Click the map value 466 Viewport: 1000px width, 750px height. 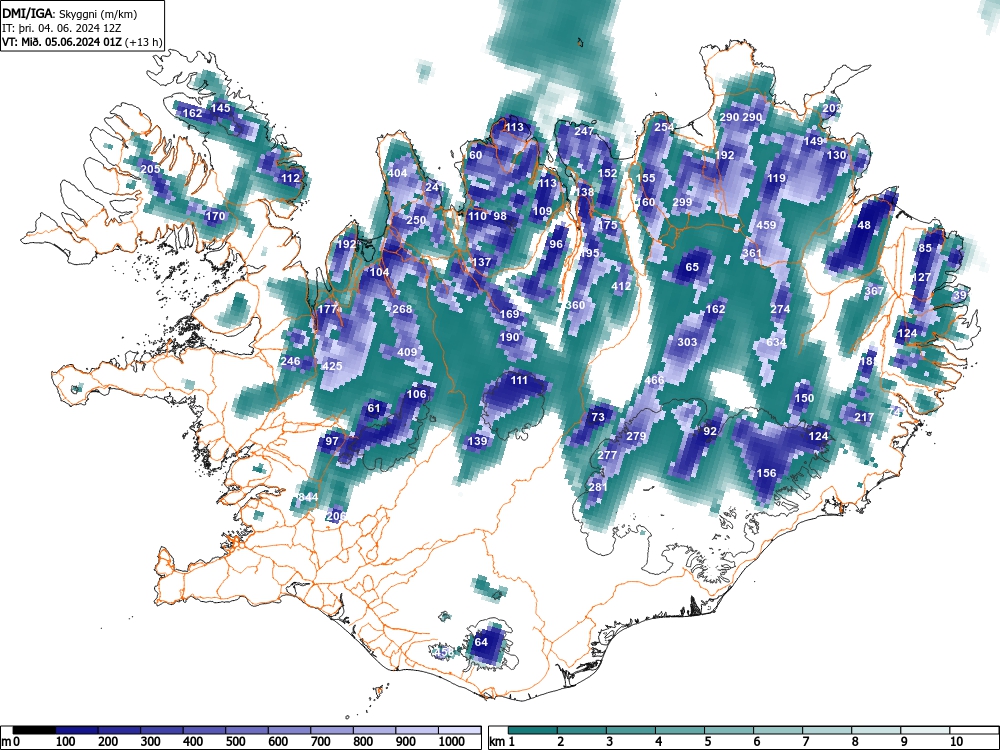(654, 380)
